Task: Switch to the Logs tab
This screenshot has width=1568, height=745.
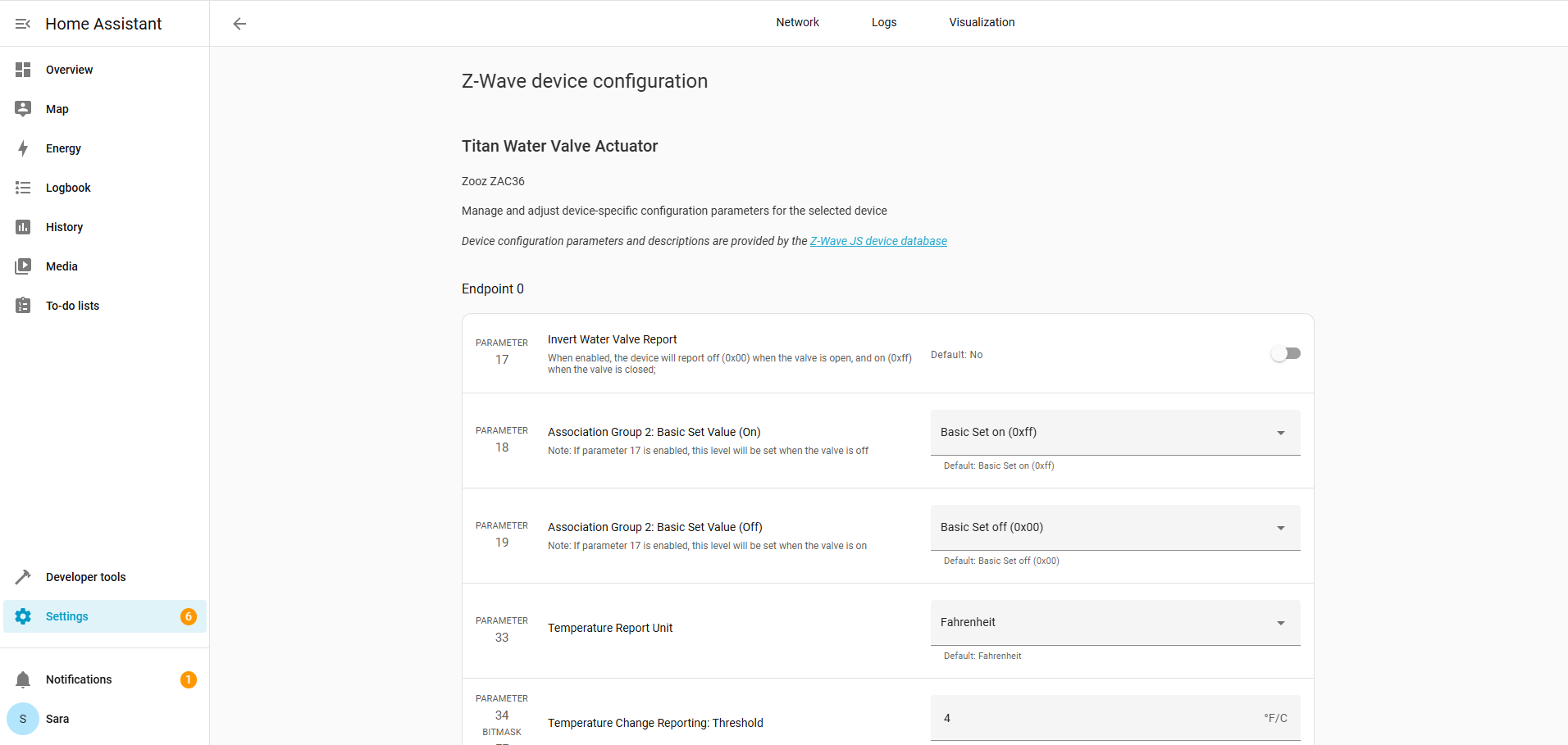Action: (x=884, y=22)
